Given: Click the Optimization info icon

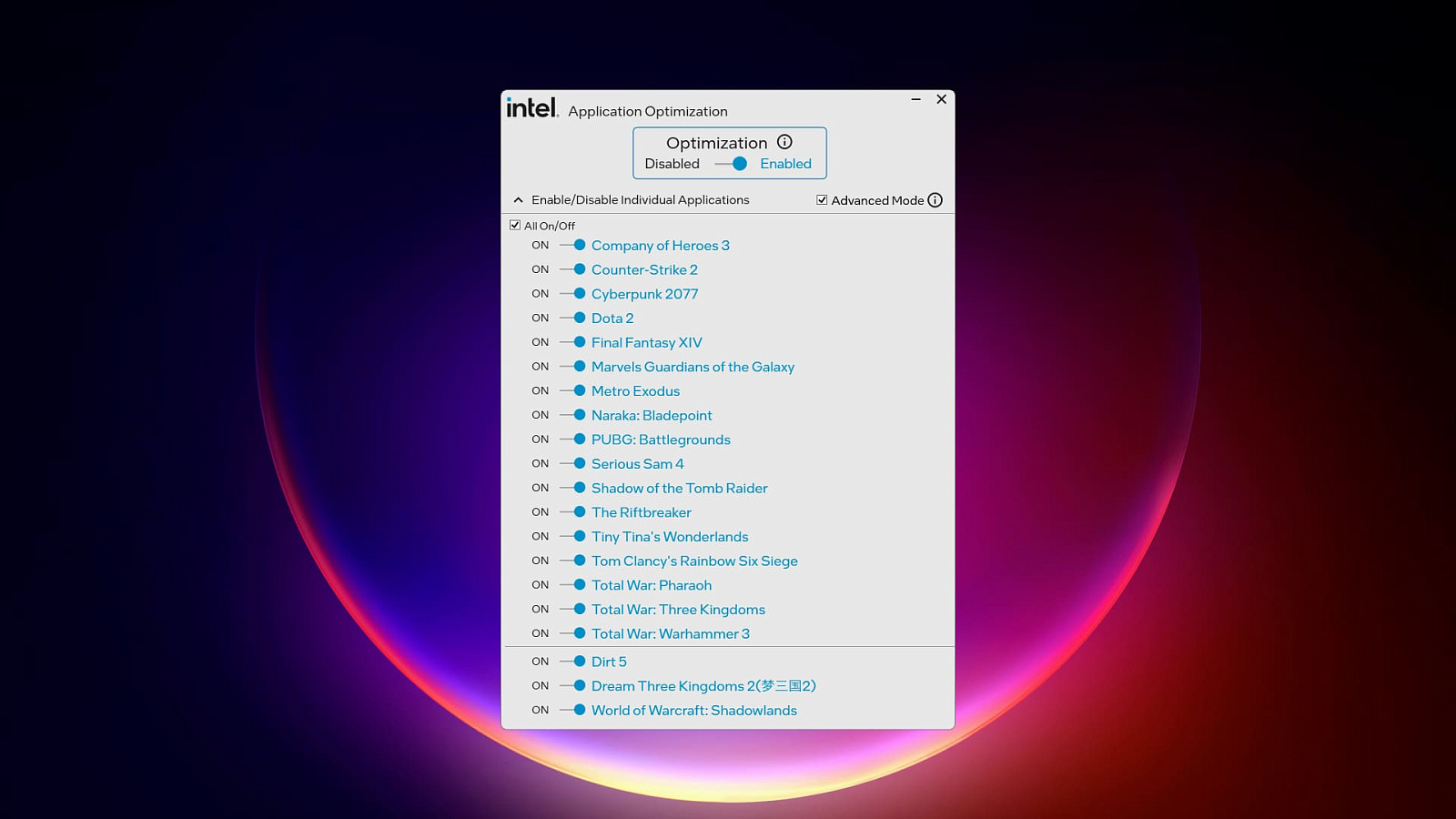Looking at the screenshot, I should (x=784, y=142).
